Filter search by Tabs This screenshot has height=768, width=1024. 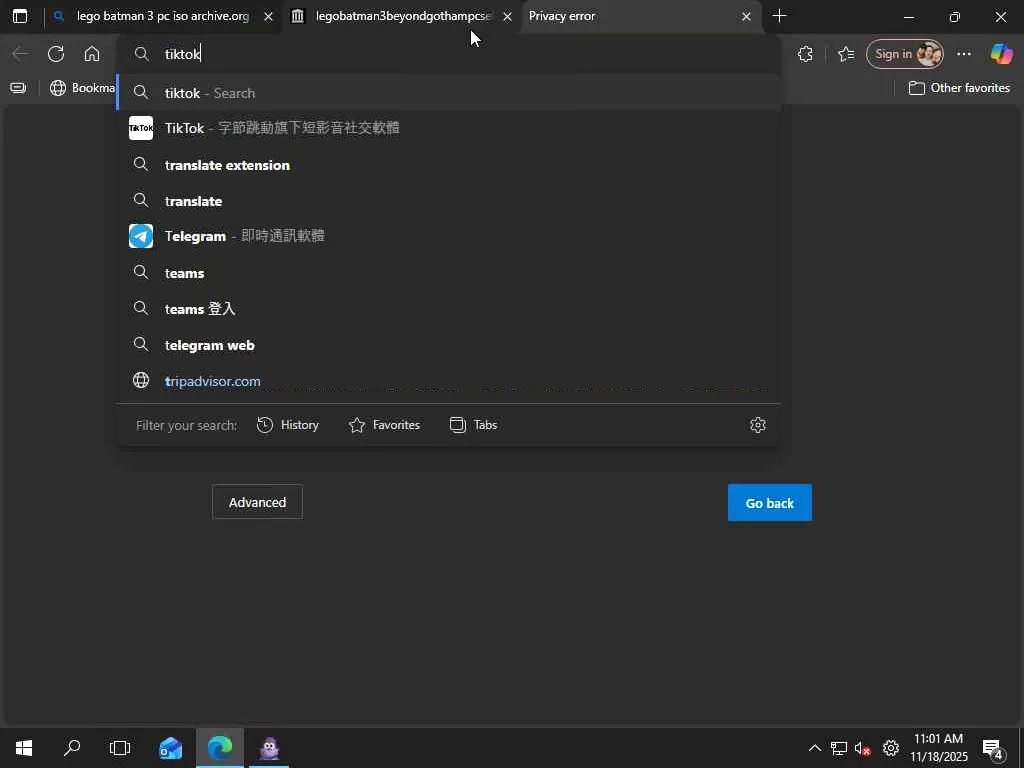click(473, 425)
